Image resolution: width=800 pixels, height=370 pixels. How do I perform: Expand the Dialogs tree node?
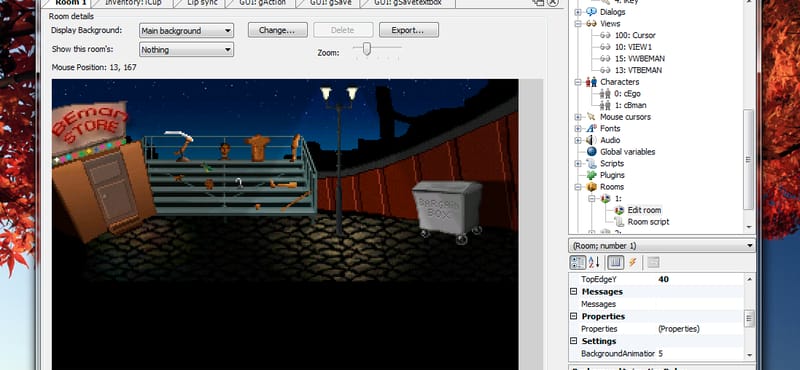578,12
